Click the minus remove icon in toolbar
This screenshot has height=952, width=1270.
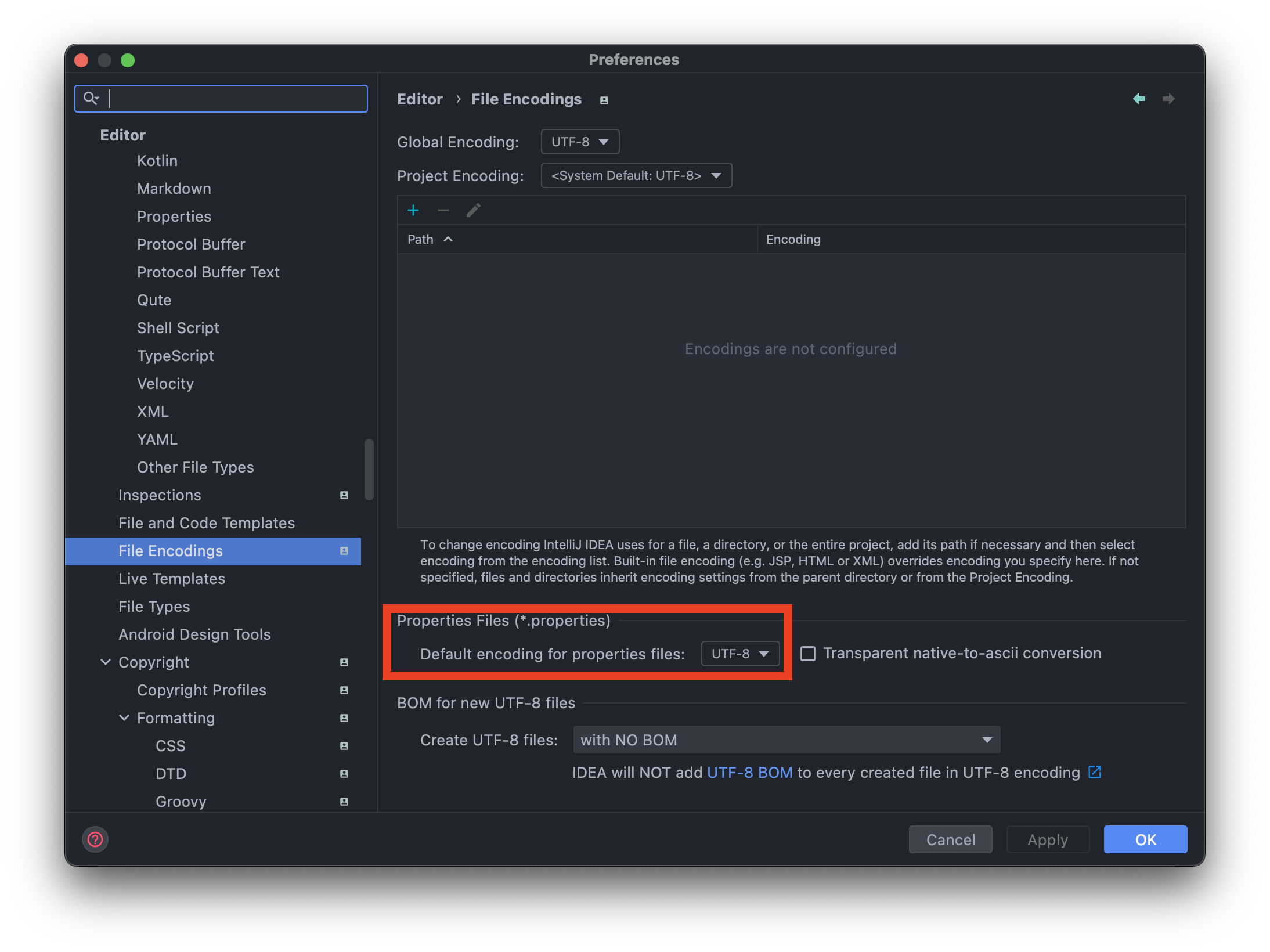[x=443, y=210]
